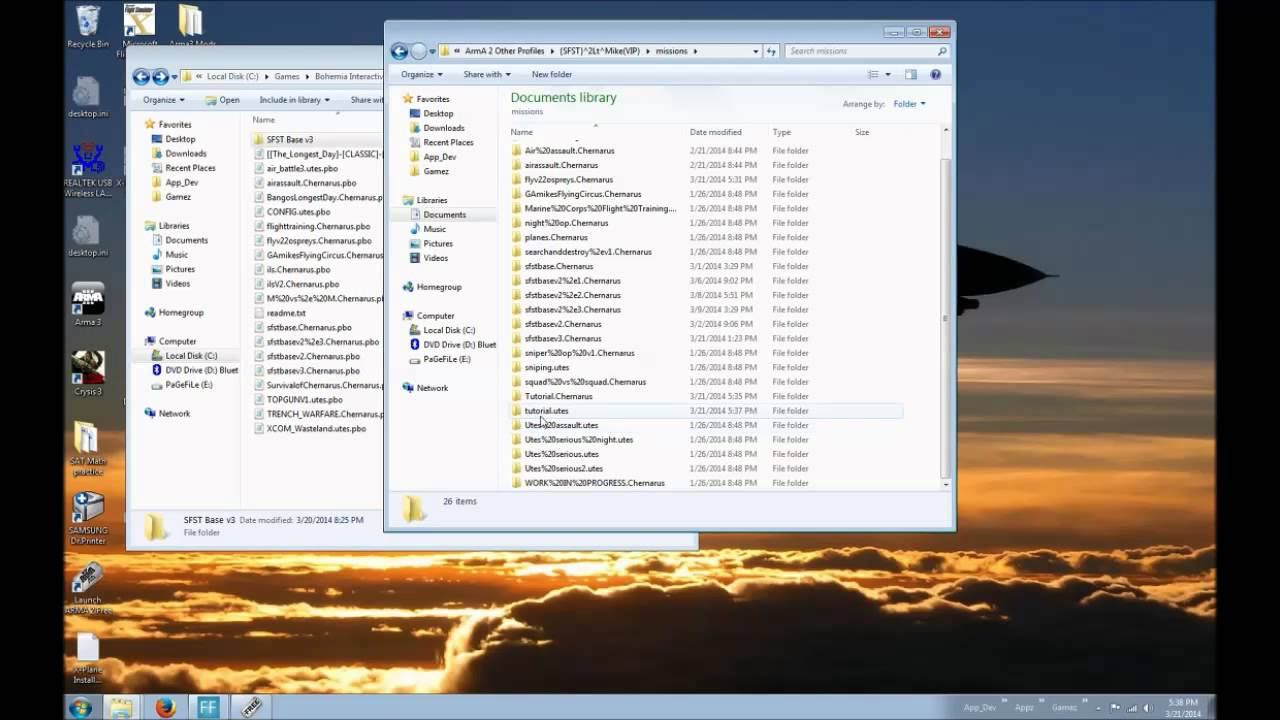
Task: Open Organize menu in Bohemia Interactive window
Action: click(x=163, y=100)
